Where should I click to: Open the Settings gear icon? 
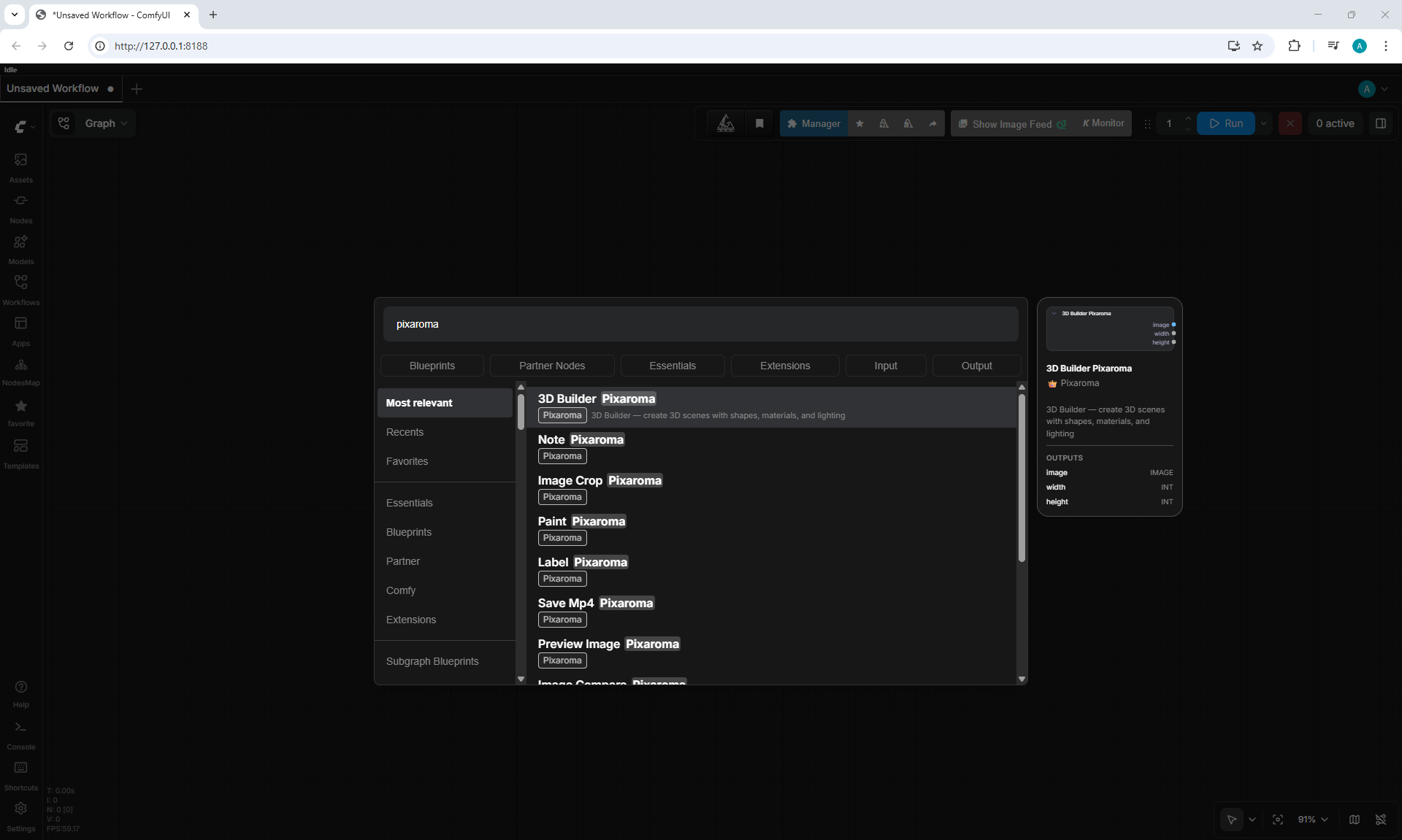tap(20, 816)
